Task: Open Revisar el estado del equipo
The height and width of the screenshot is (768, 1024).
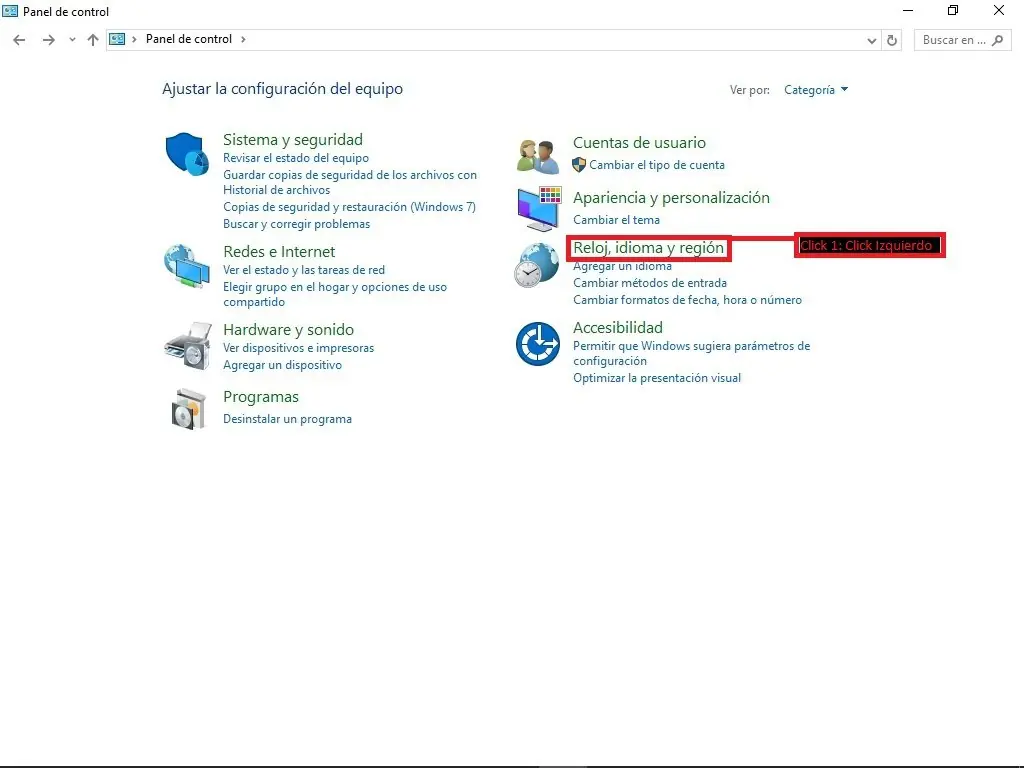Action: (x=296, y=158)
